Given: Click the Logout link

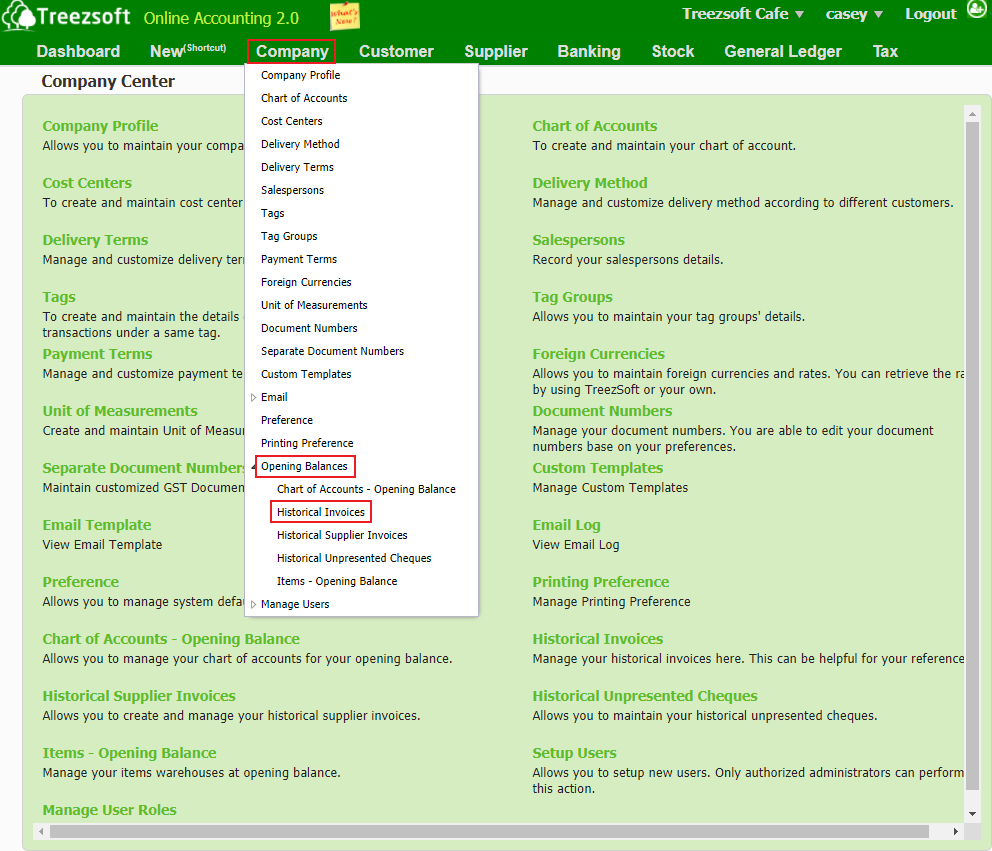Looking at the screenshot, I should point(930,14).
